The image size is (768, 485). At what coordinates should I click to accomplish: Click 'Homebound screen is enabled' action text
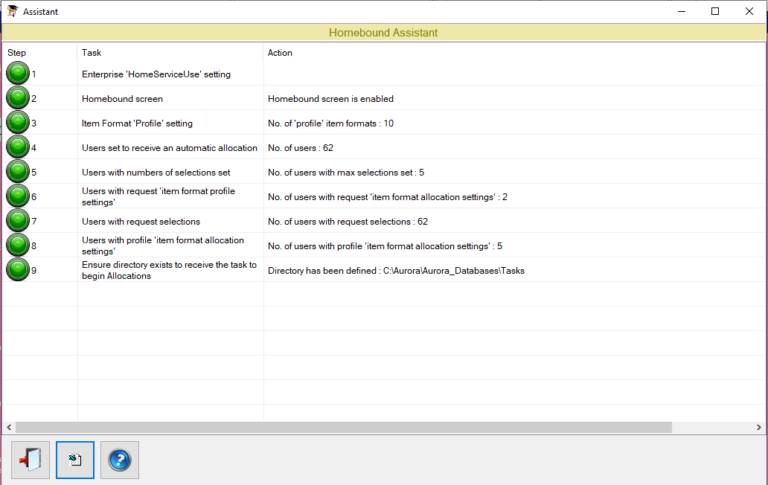click(331, 99)
